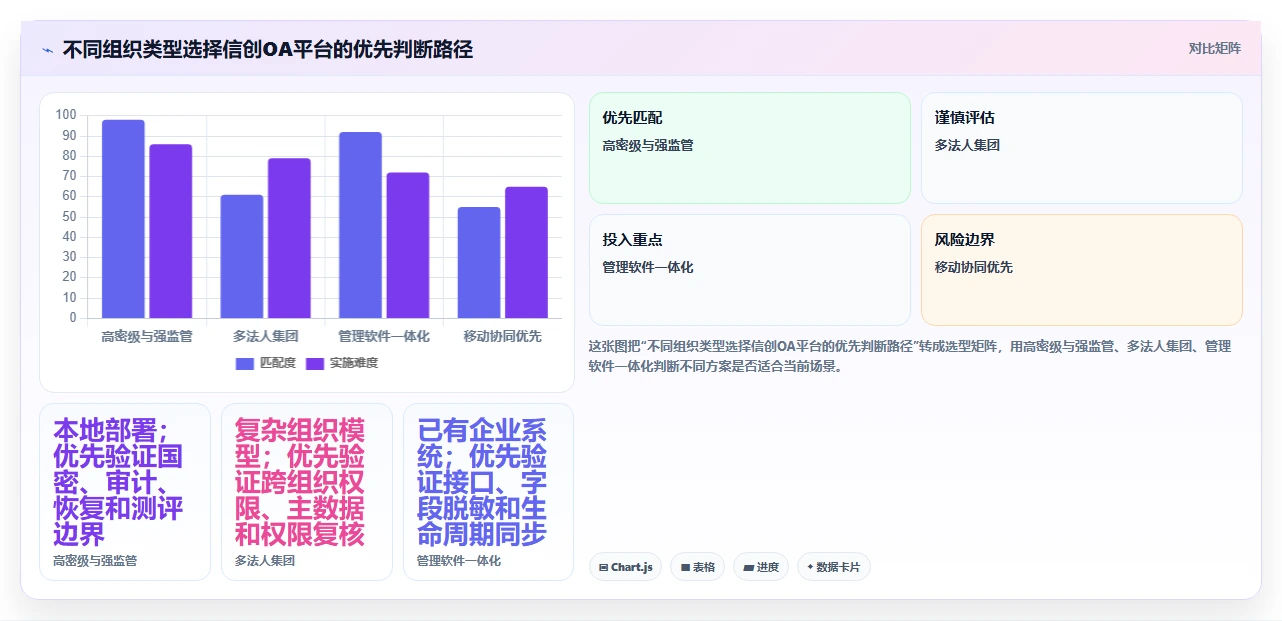Click the icon inside the 表格 chip

coord(685,567)
